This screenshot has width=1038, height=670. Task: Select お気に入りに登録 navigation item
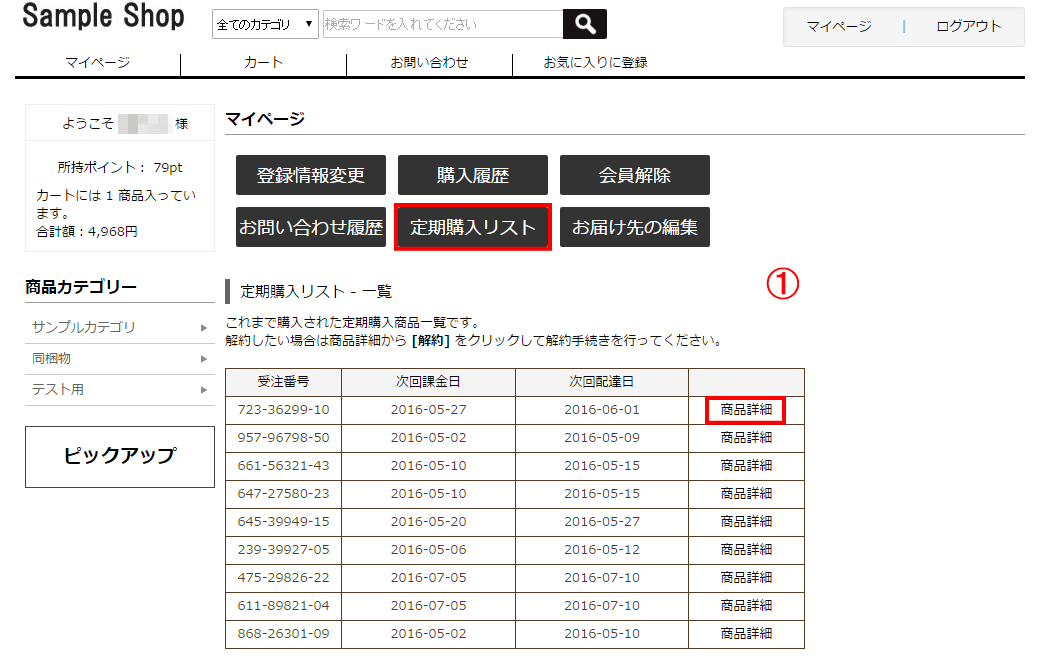(595, 62)
